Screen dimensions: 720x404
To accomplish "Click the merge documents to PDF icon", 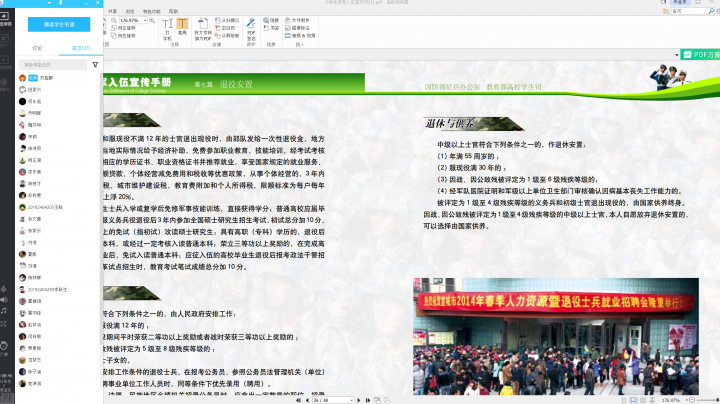I will (x=200, y=27).
